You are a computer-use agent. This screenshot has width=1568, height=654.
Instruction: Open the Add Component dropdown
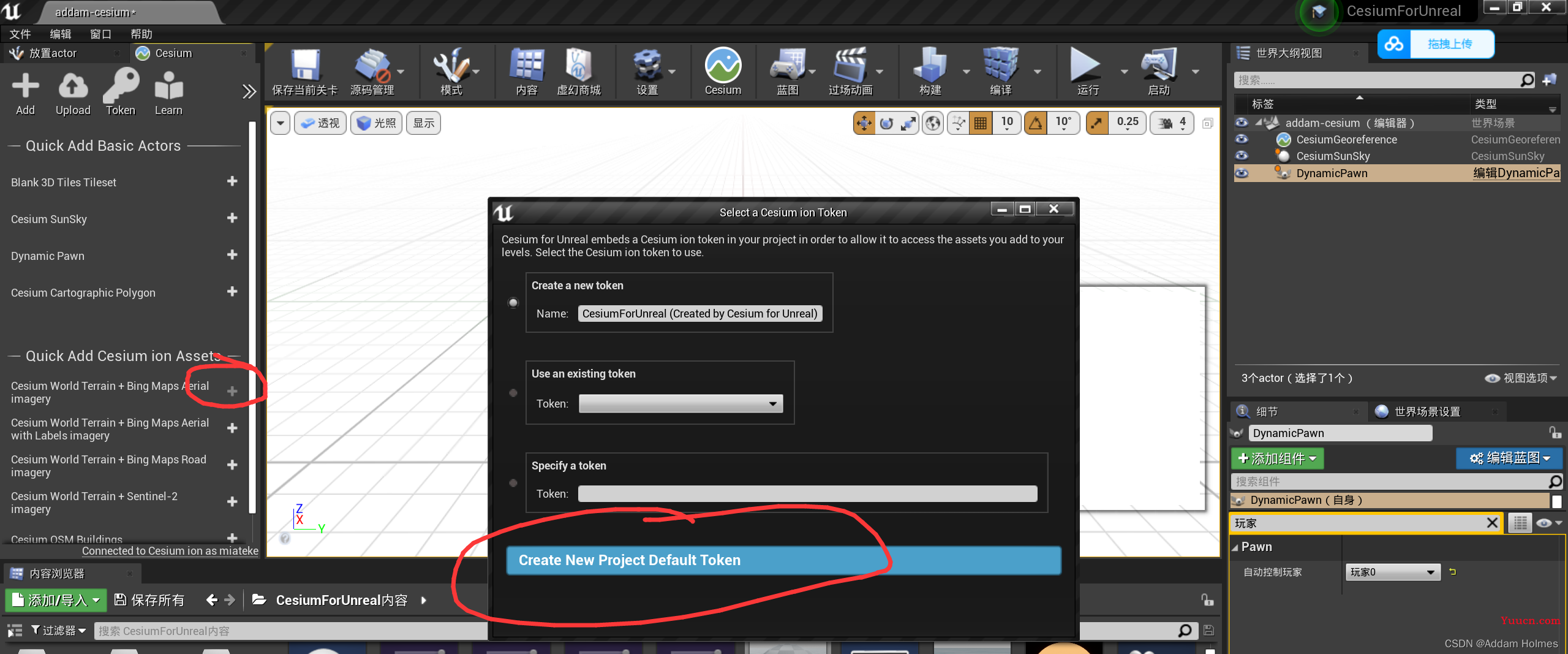1277,458
